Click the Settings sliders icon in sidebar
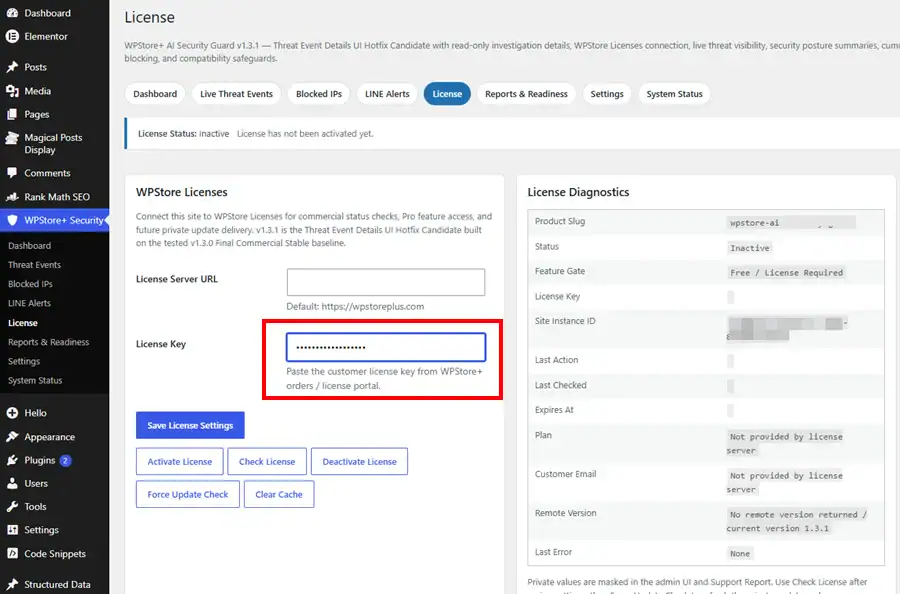The height and width of the screenshot is (594, 900). [12, 530]
